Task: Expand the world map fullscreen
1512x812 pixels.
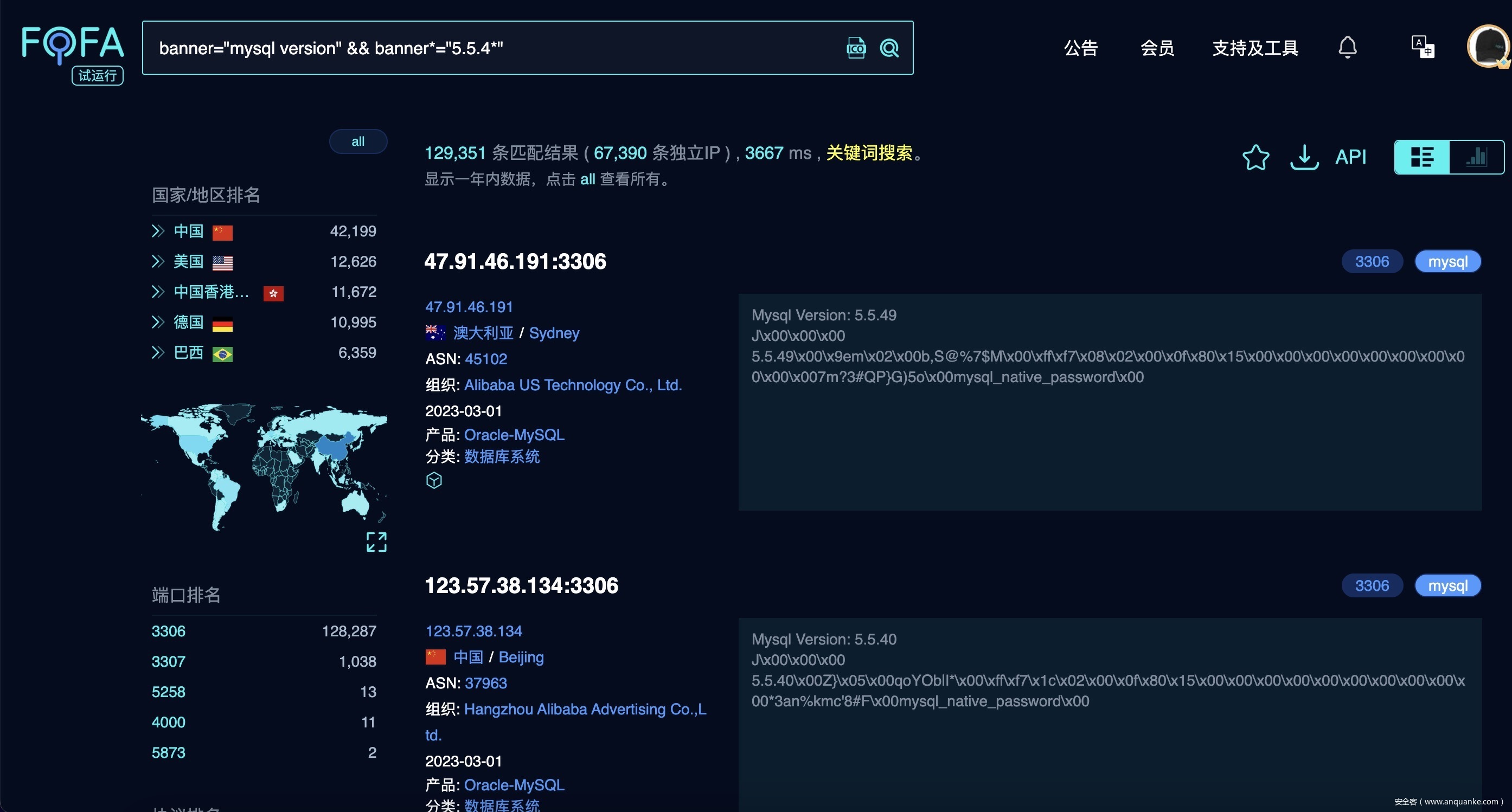Action: pyautogui.click(x=376, y=542)
